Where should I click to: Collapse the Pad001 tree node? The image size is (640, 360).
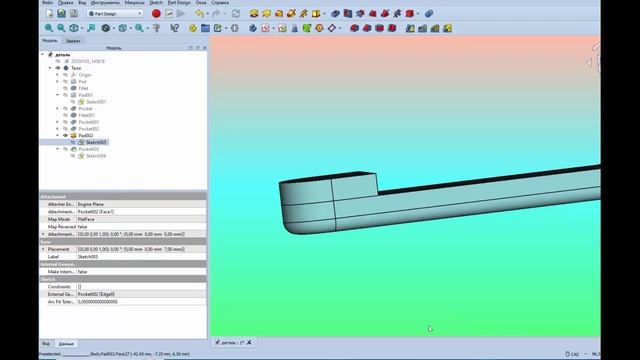tap(57, 95)
